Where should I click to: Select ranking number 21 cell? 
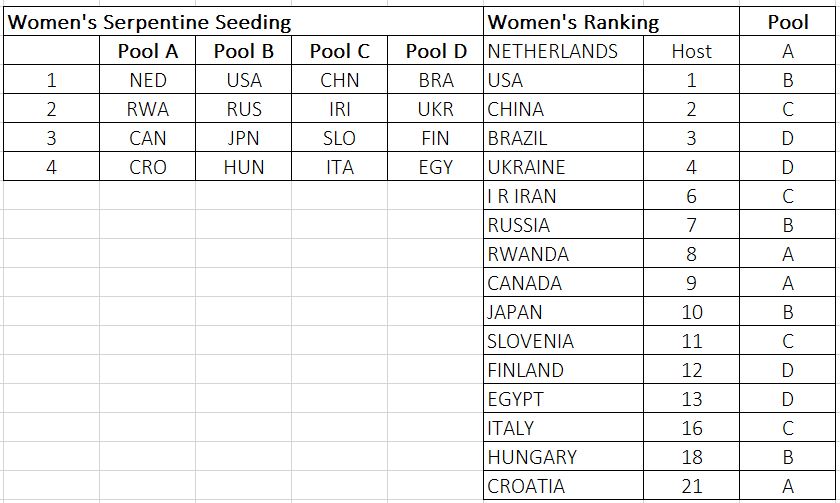691,485
